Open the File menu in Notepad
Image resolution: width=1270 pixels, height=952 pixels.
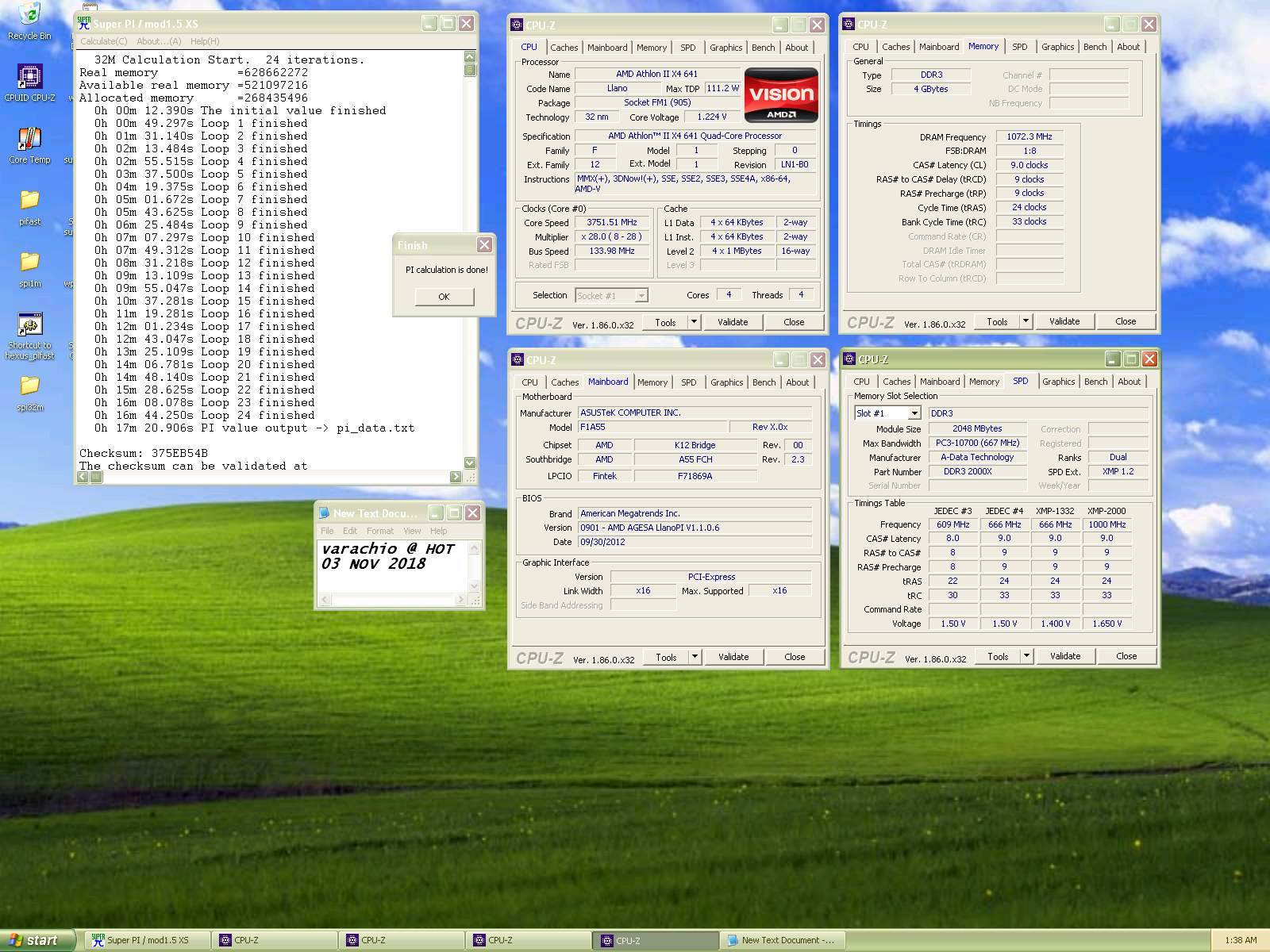[327, 531]
